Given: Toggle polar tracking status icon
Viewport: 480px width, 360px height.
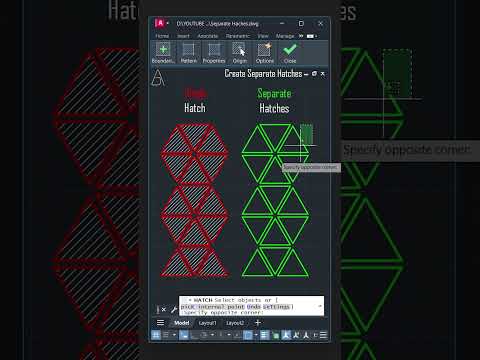Looking at the screenshot, I should click(x=204, y=335).
